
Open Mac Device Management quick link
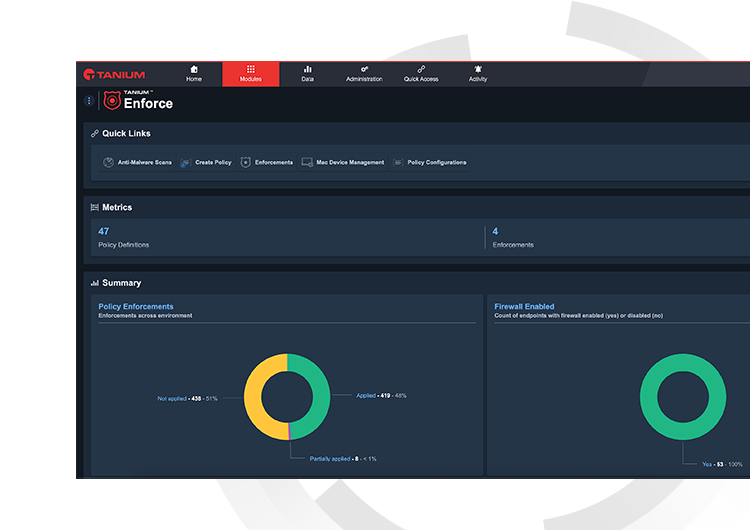pyautogui.click(x=343, y=163)
